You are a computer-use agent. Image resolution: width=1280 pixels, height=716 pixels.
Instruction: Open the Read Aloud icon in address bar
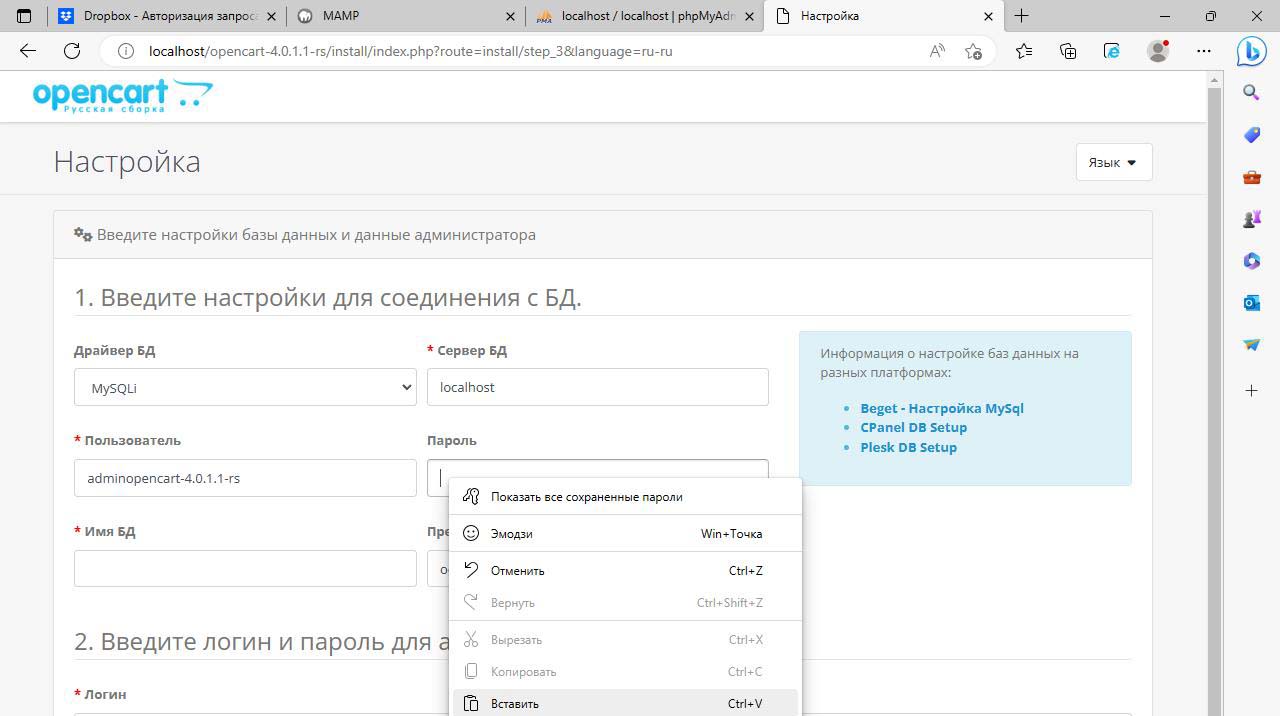pos(937,51)
